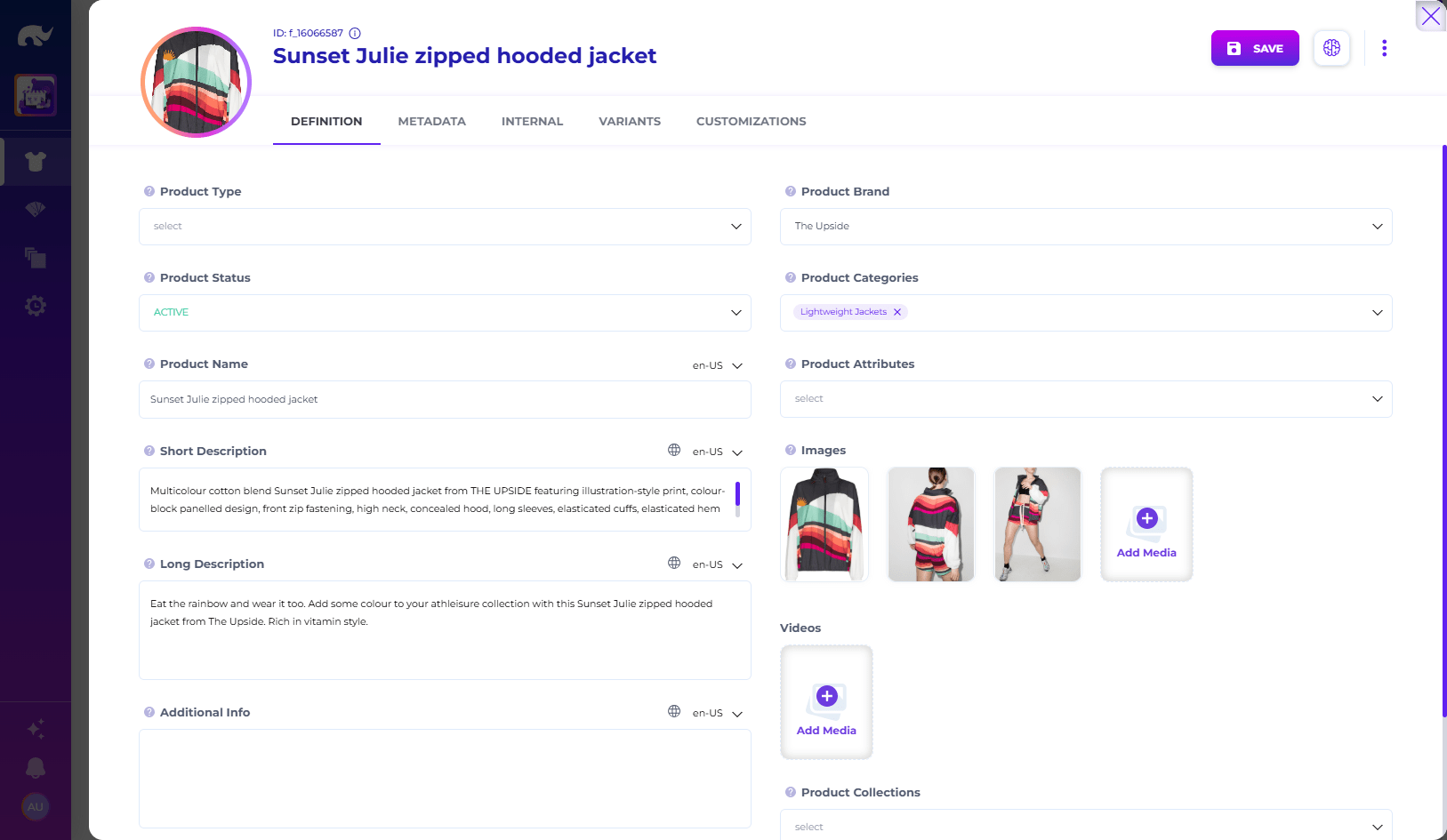
Task: Click the globe icon for Long Description
Action: (x=674, y=563)
